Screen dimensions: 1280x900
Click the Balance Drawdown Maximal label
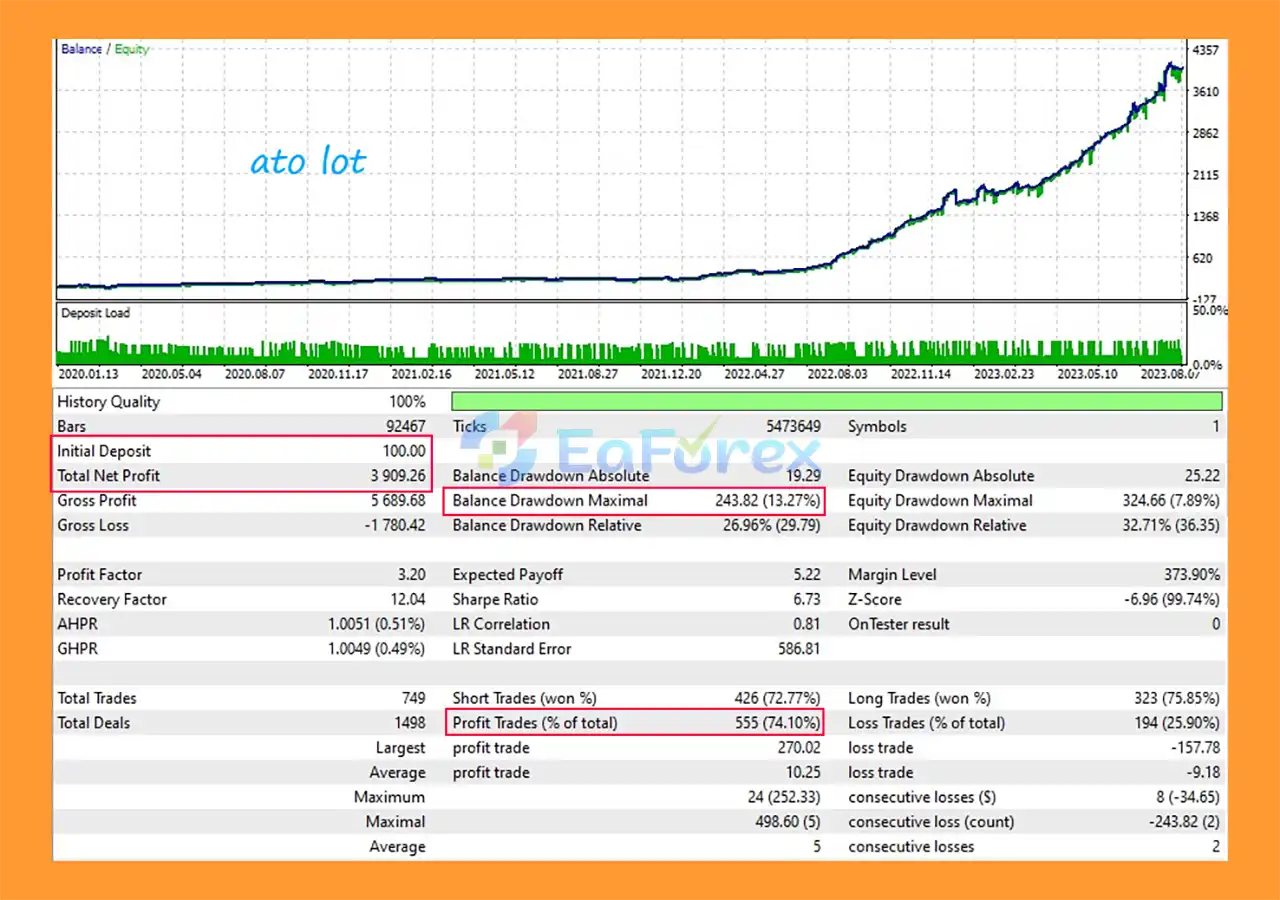point(550,500)
